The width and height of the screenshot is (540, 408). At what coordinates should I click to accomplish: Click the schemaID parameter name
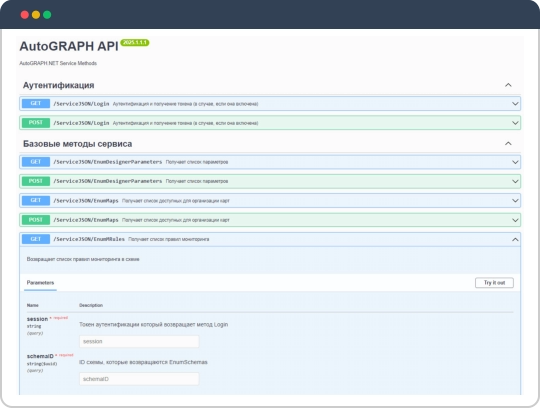tap(40, 356)
